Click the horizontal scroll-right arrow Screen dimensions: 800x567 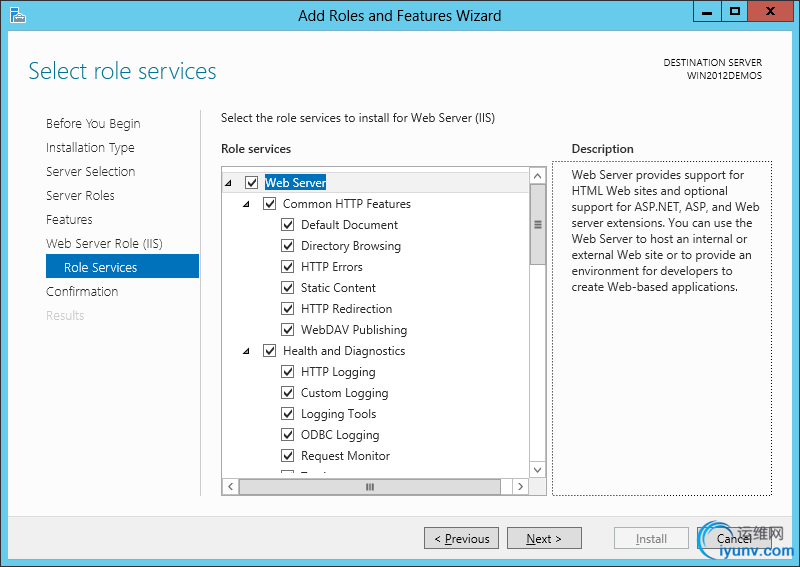pyautogui.click(x=520, y=486)
